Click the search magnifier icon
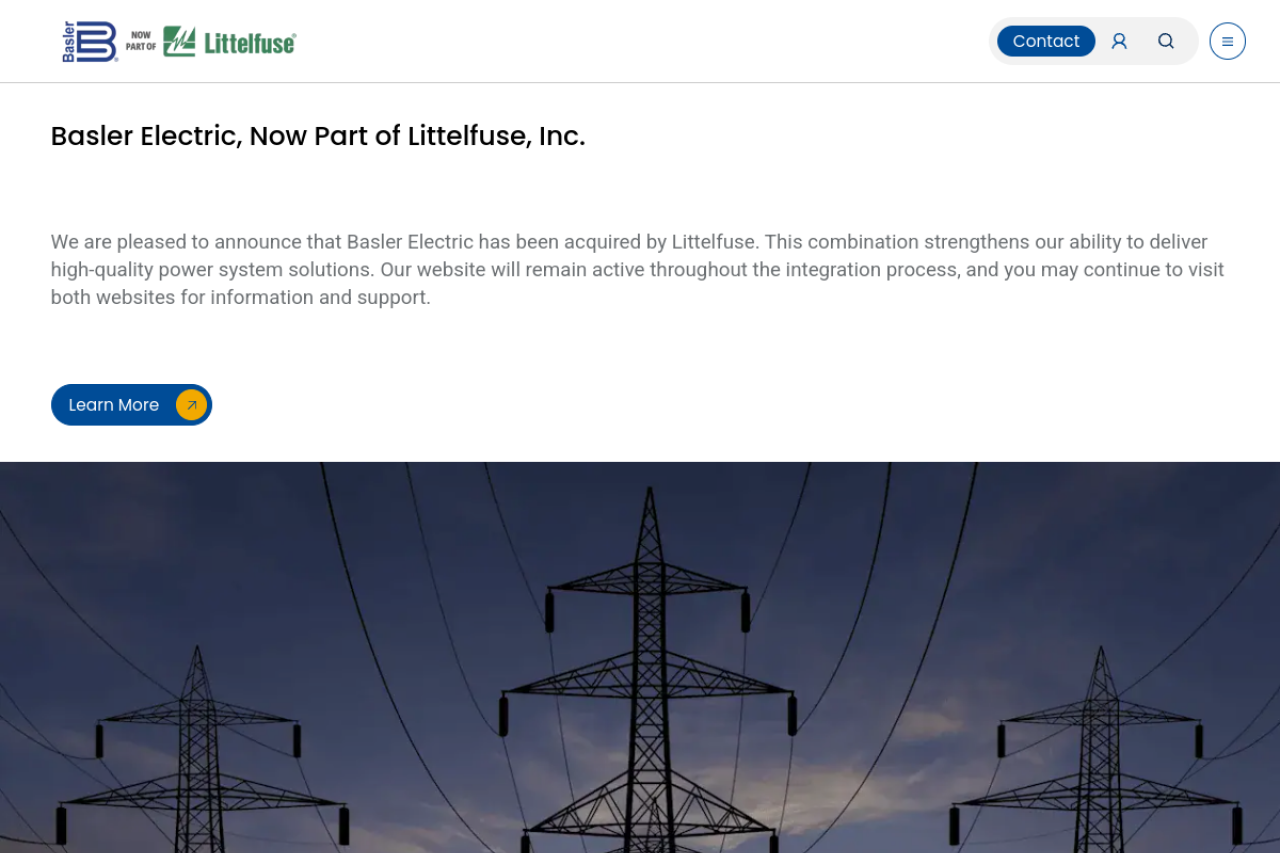Viewport: 1280px width, 853px height. pos(1166,41)
